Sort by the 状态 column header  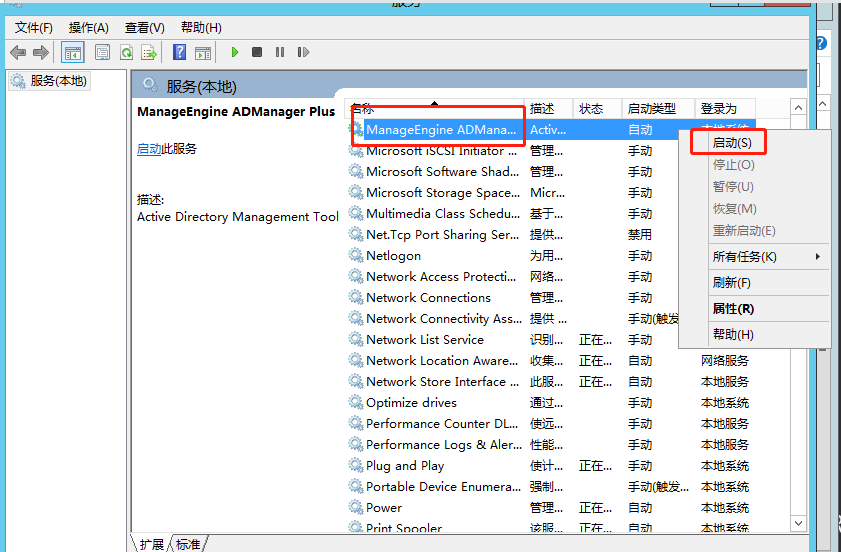tap(597, 109)
